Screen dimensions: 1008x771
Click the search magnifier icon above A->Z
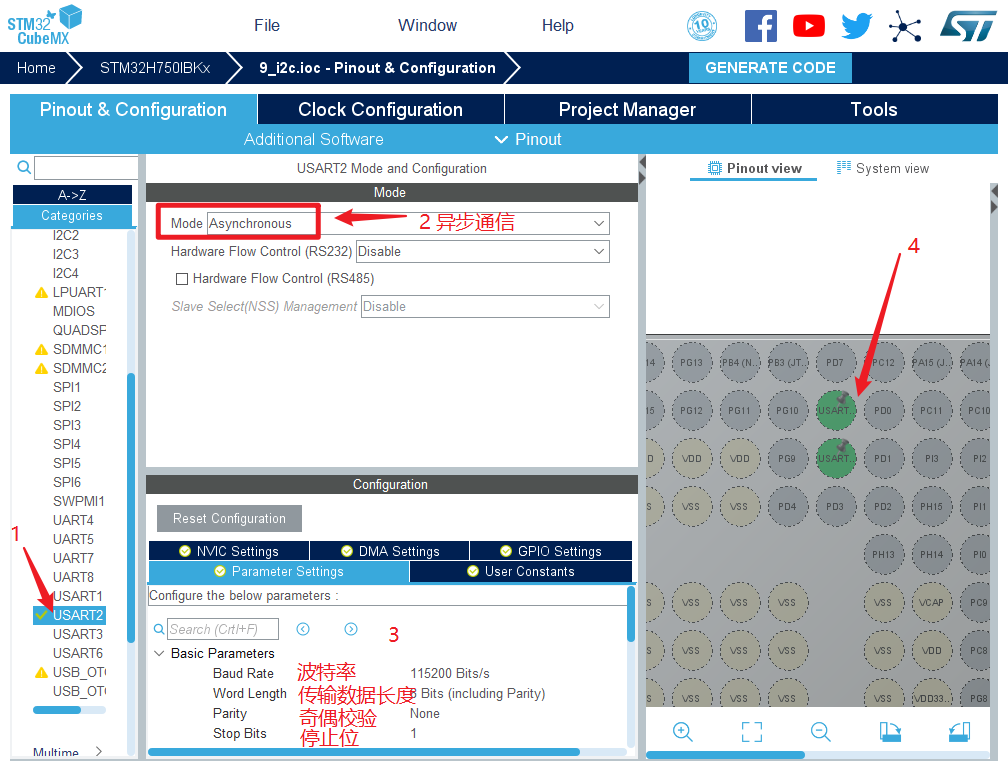click(24, 167)
